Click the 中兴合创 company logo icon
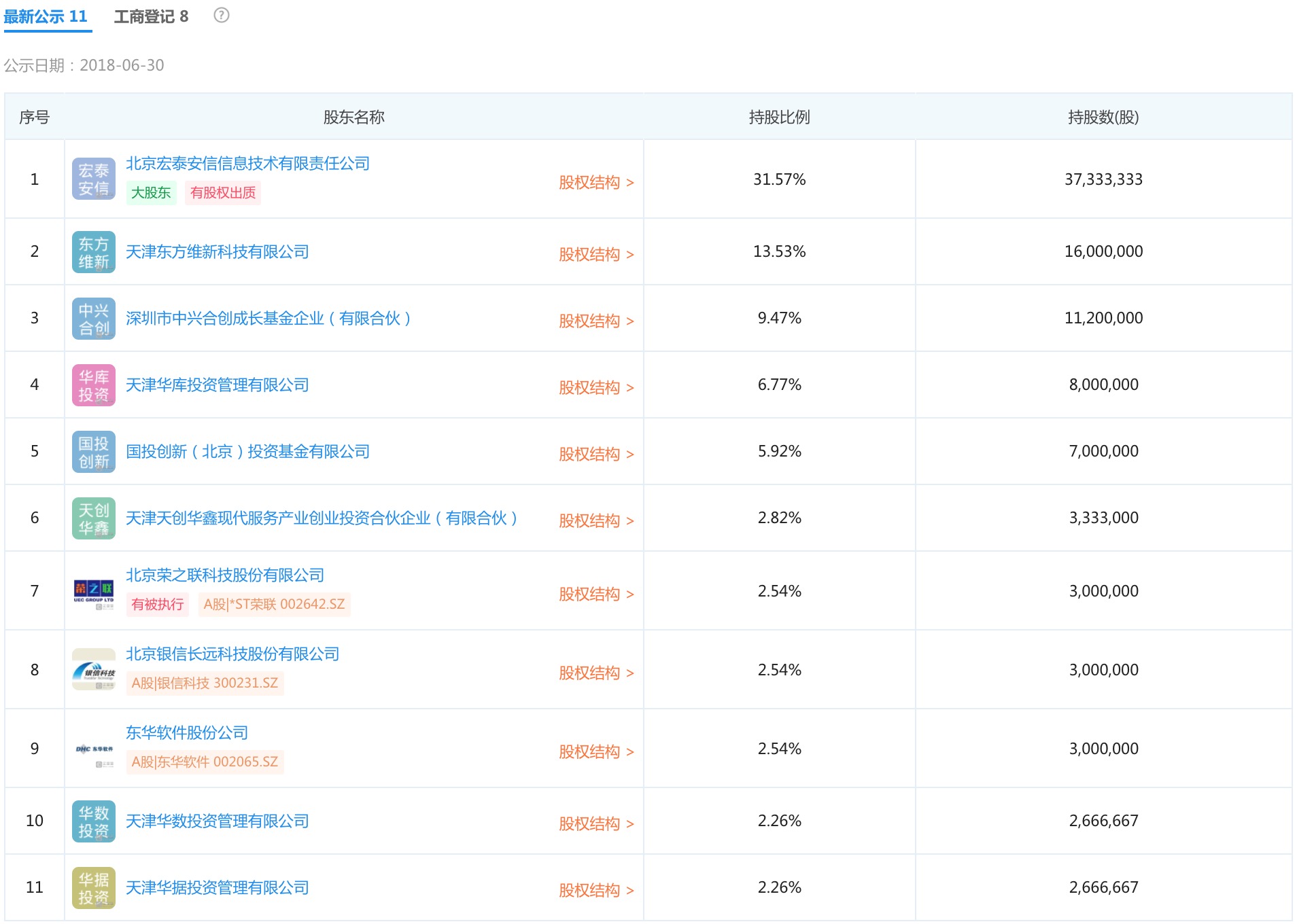Image resolution: width=1297 pixels, height=924 pixels. pyautogui.click(x=94, y=319)
